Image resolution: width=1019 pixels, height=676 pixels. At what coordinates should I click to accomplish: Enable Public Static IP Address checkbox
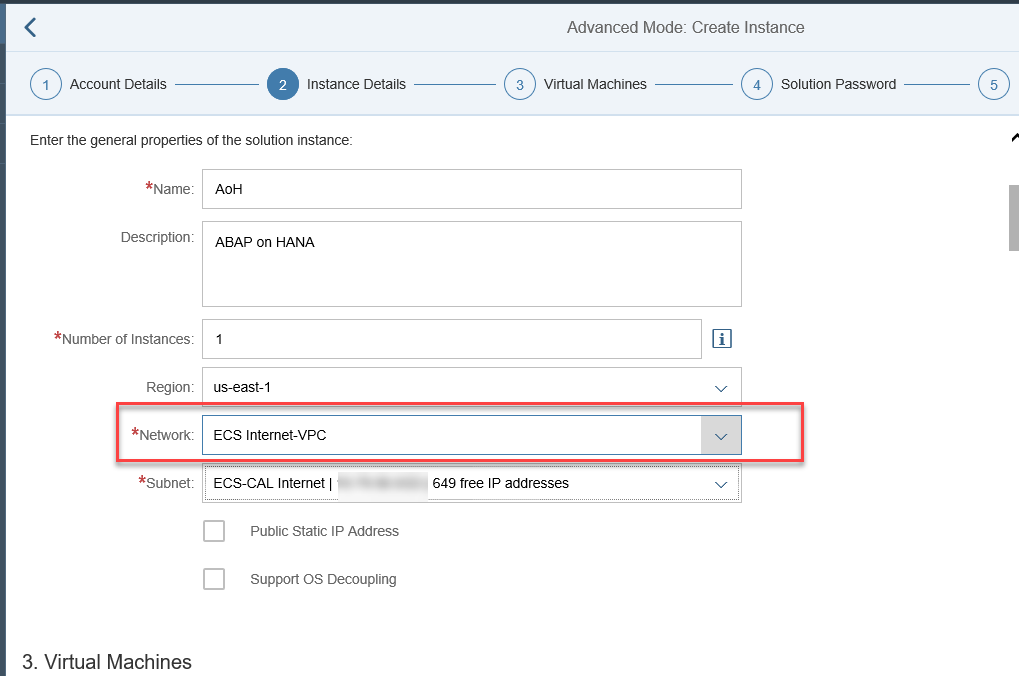tap(214, 531)
